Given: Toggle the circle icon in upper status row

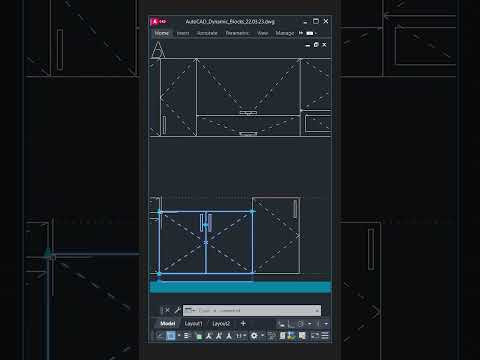Looking at the screenshot, I should (x=301, y=324).
